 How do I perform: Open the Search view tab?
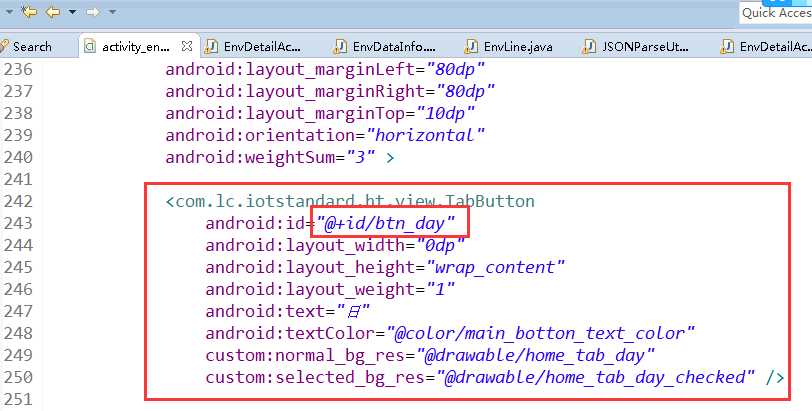[26, 47]
